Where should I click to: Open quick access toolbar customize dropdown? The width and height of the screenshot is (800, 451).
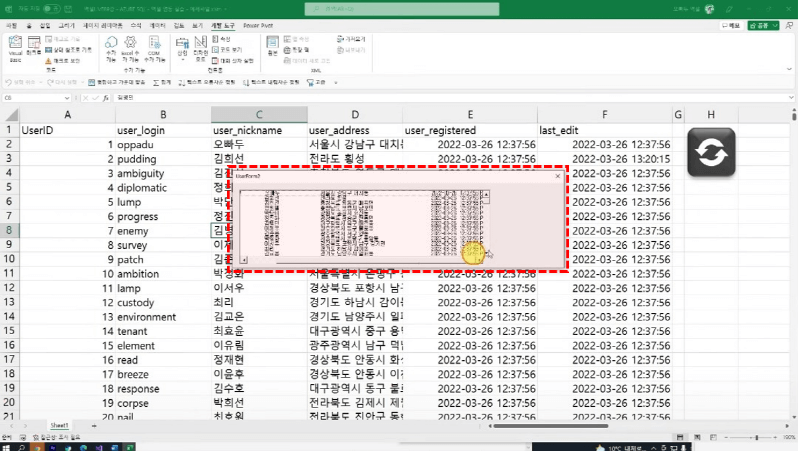click(x=336, y=82)
